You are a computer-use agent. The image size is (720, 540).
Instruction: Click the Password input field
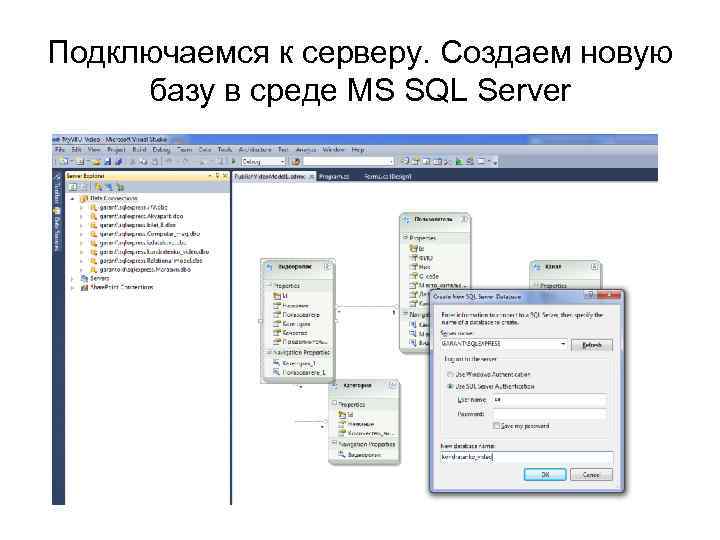pyautogui.click(x=550, y=414)
